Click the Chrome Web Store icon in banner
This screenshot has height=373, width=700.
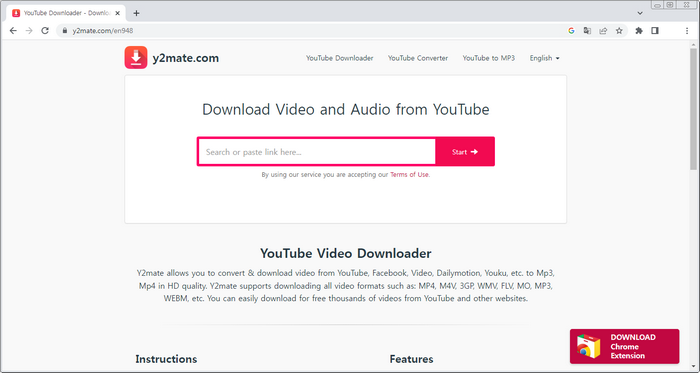coord(588,346)
